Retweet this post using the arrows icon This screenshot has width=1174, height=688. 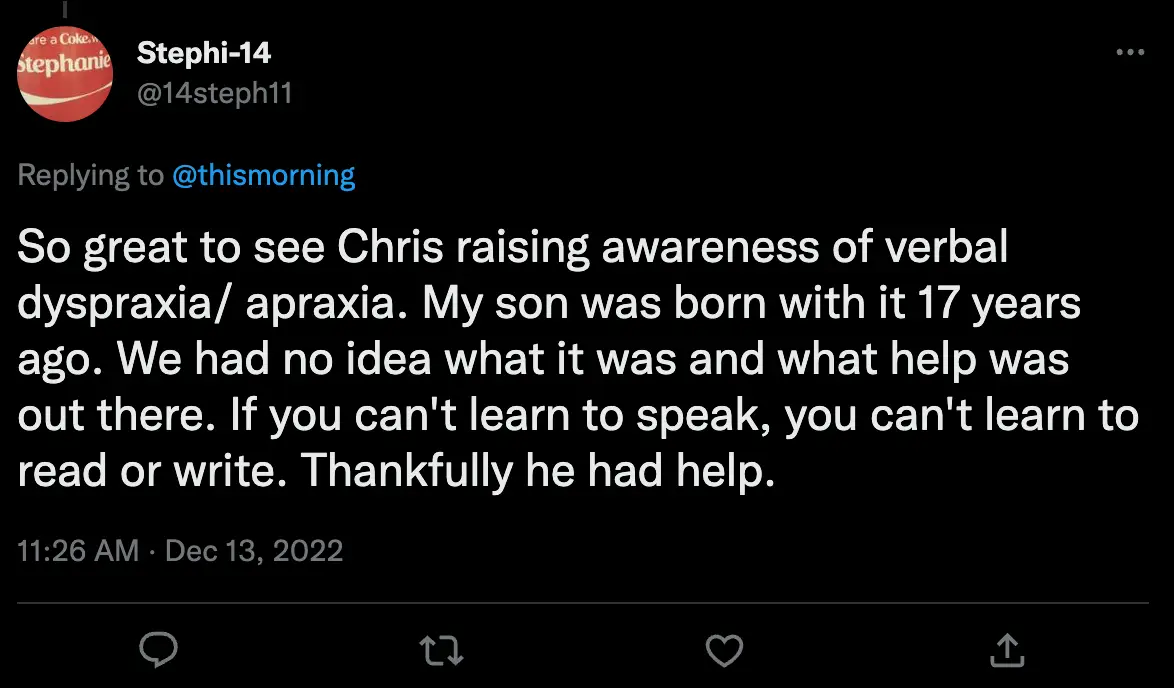click(441, 651)
